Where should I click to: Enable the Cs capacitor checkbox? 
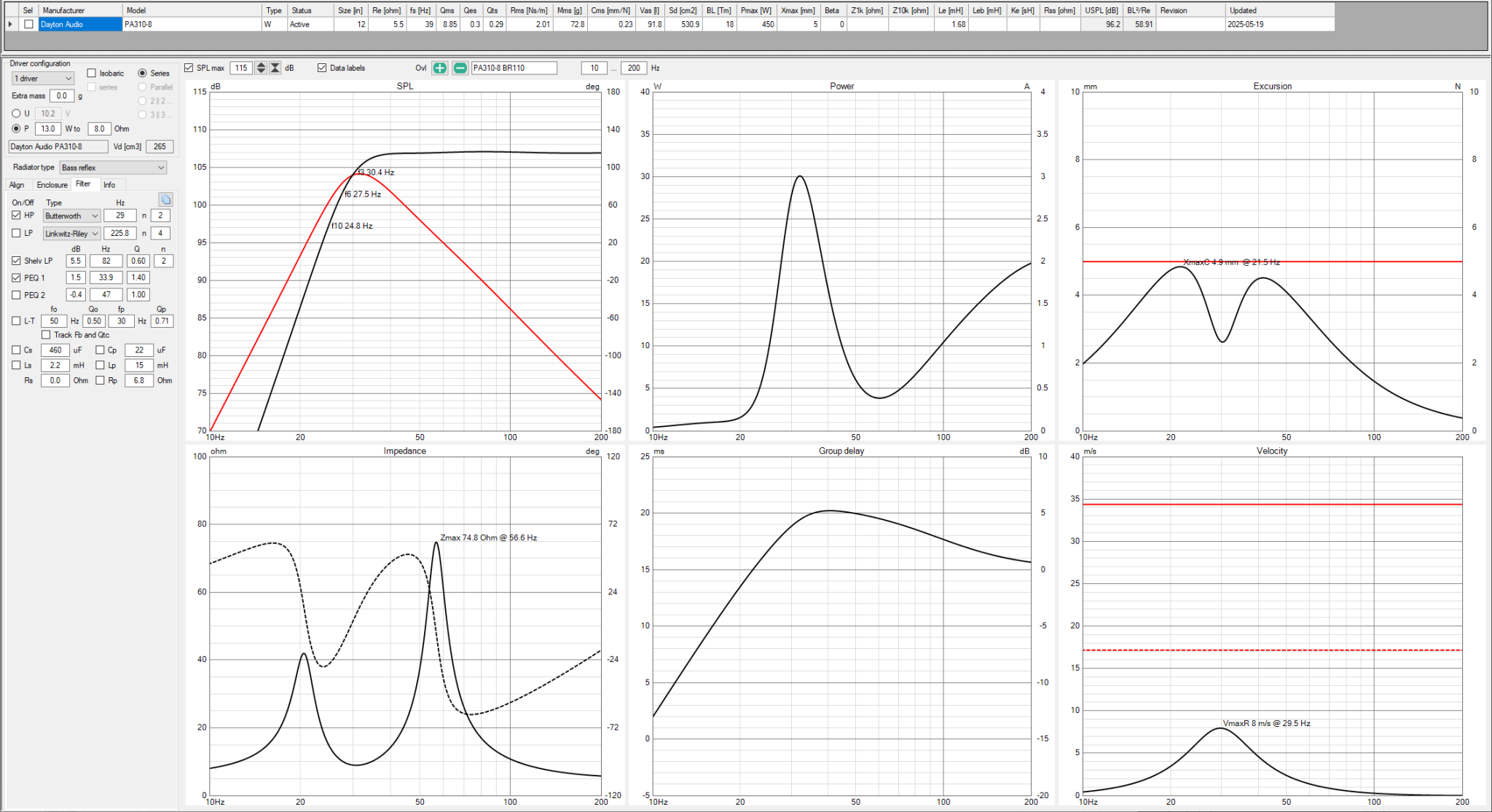tap(16, 350)
